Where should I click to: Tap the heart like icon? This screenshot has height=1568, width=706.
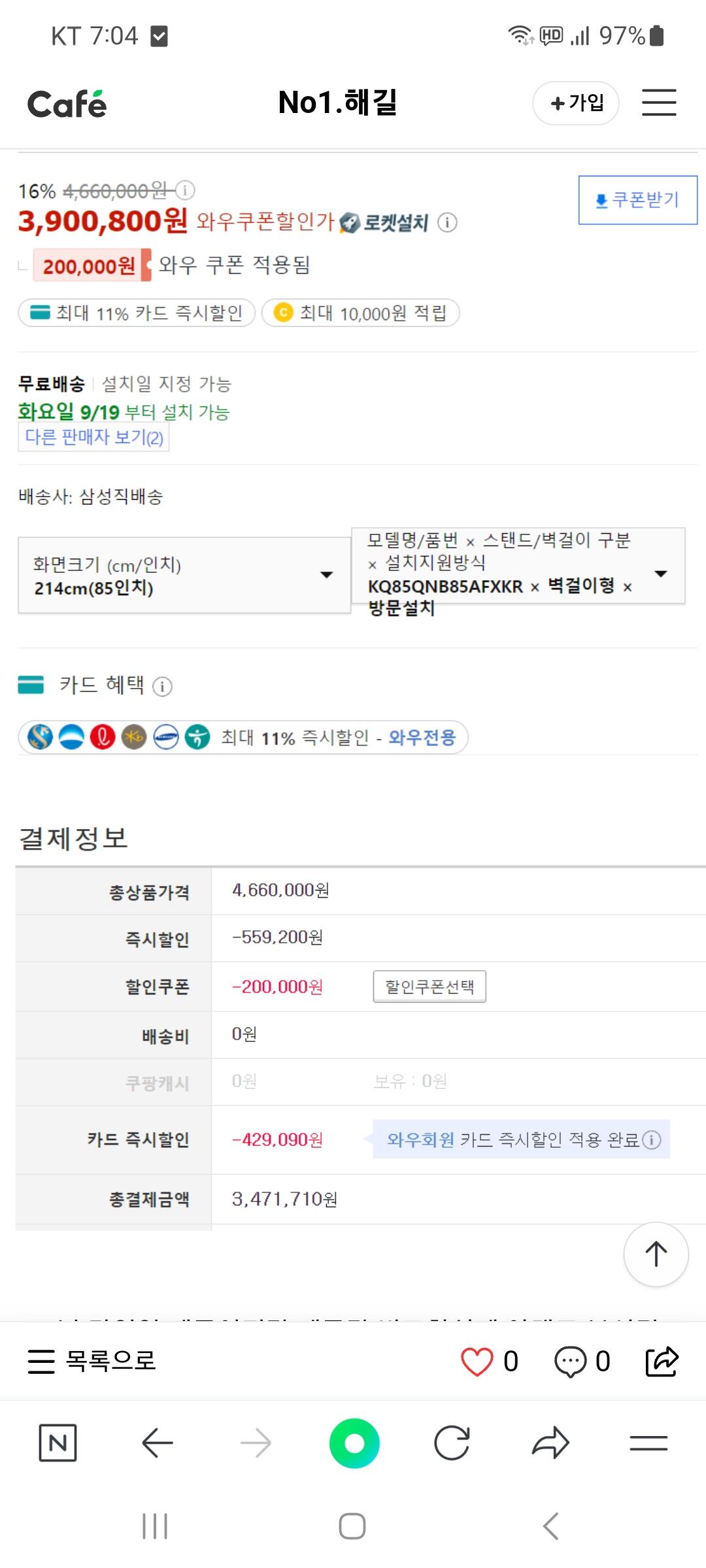[x=477, y=1362]
